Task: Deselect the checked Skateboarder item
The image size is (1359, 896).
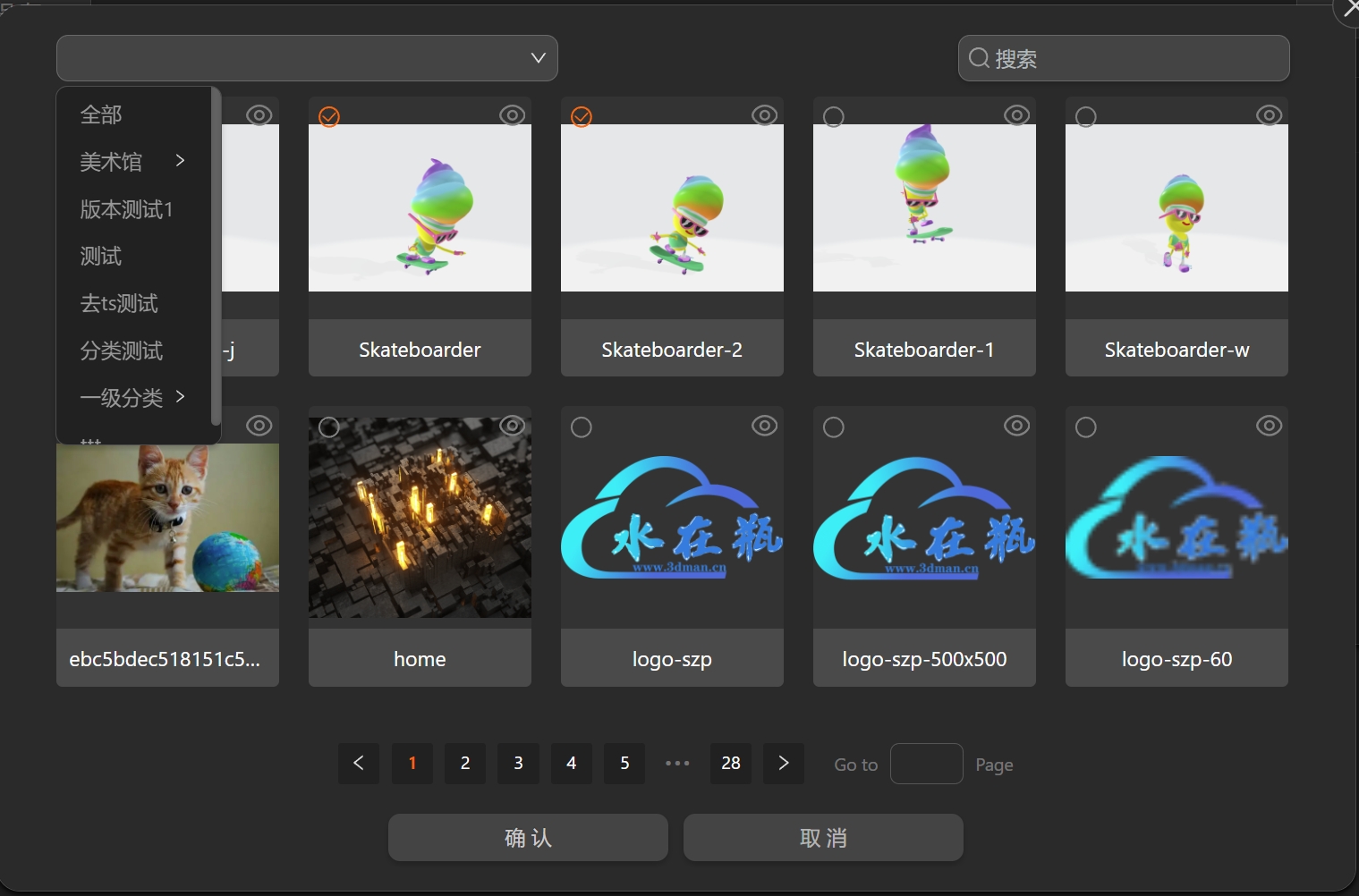Action: 329,117
